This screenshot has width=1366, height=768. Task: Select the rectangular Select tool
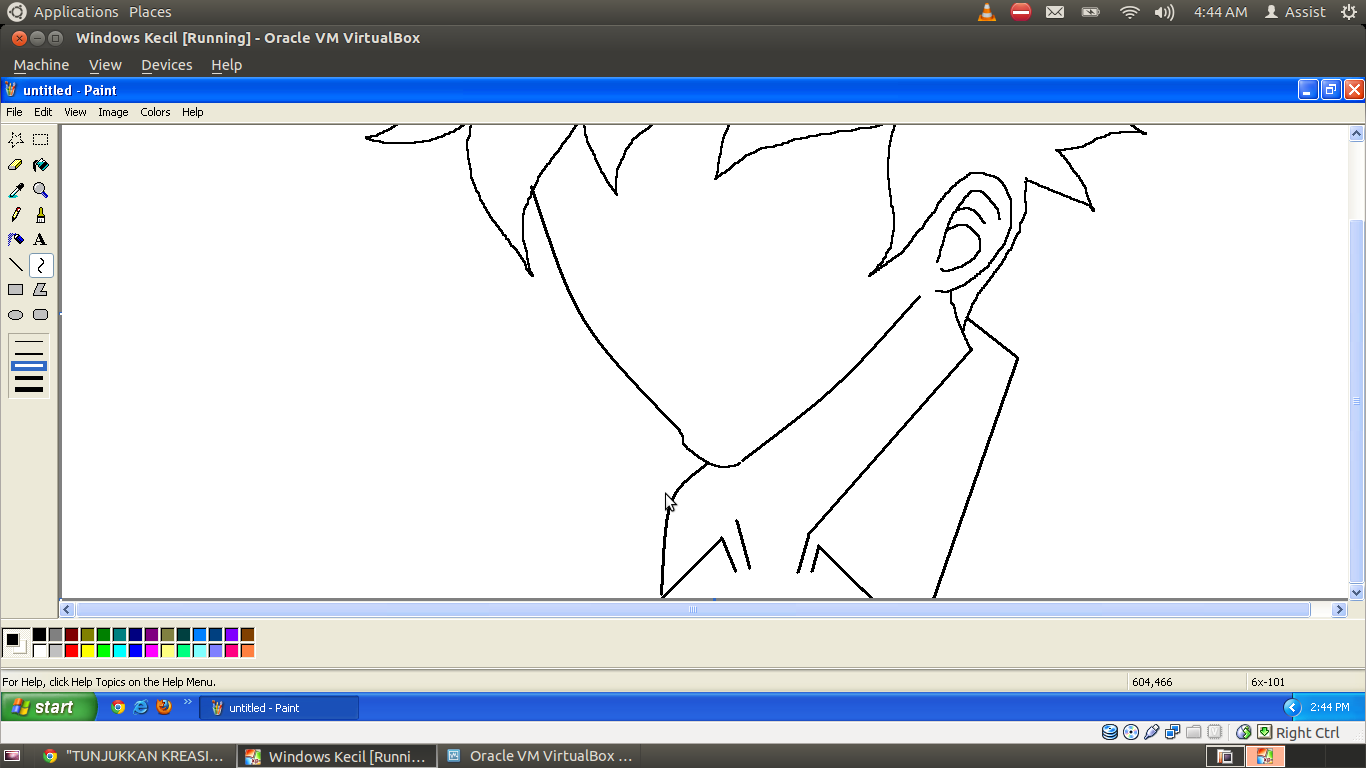click(41, 140)
